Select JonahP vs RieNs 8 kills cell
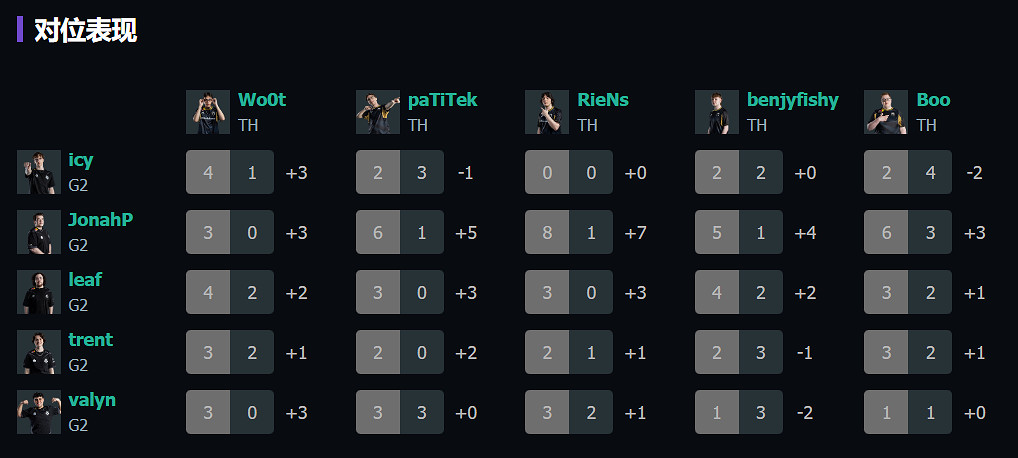The image size is (1018, 458). click(547, 232)
